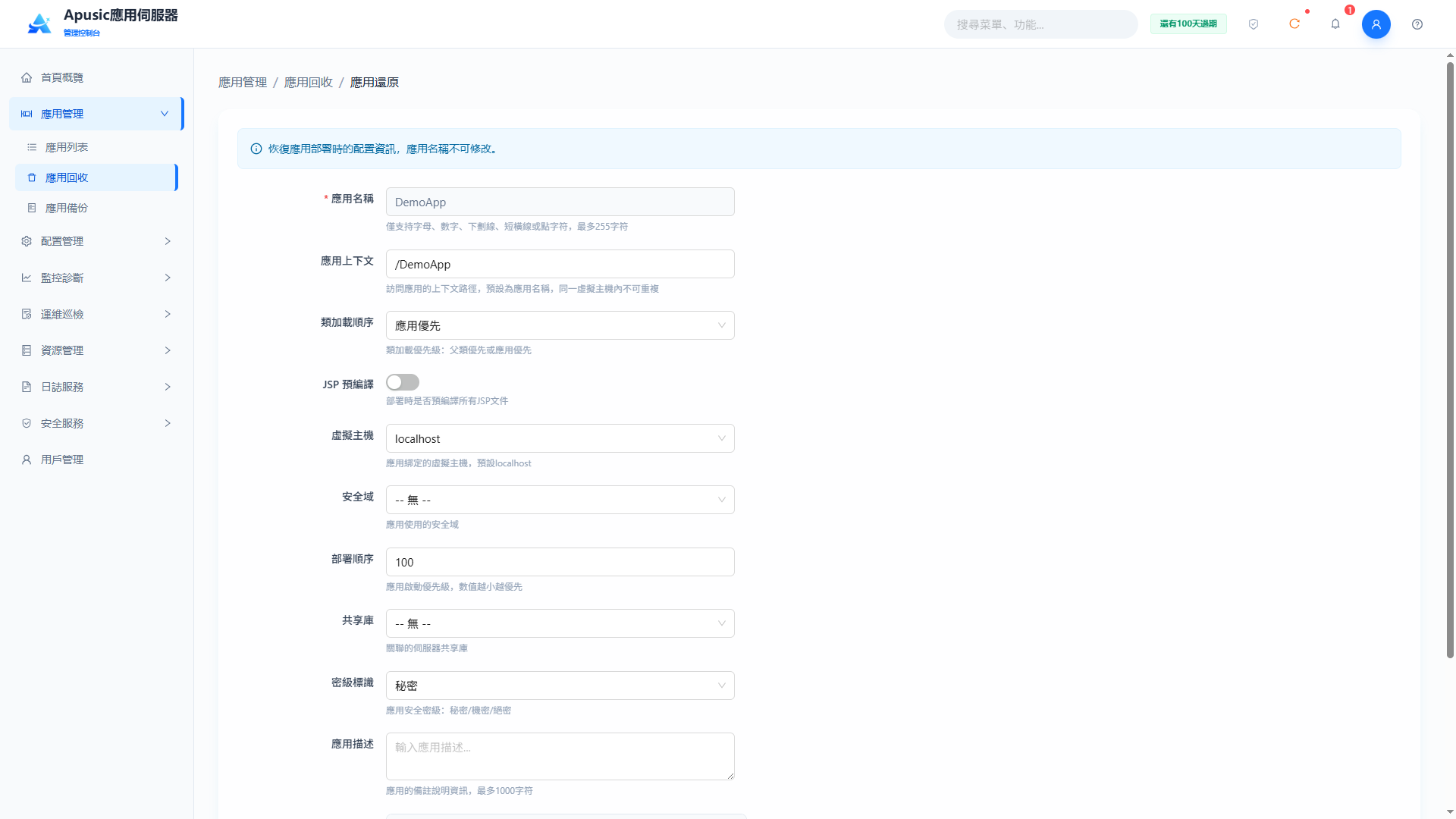Screen dimensions: 1456x819
Task: Select 應用備份 in the sidebar
Action: click(96, 208)
